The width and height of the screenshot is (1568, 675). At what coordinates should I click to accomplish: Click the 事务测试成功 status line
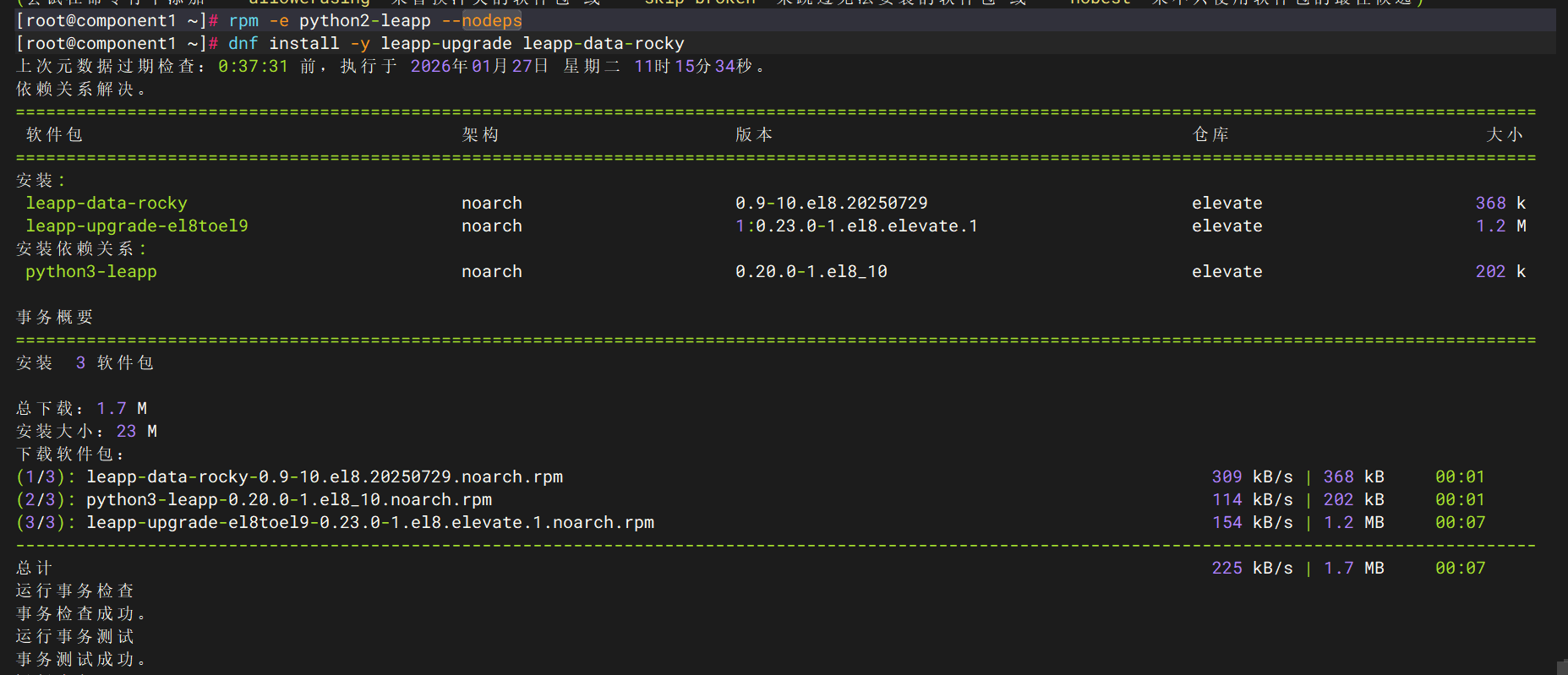point(81,659)
